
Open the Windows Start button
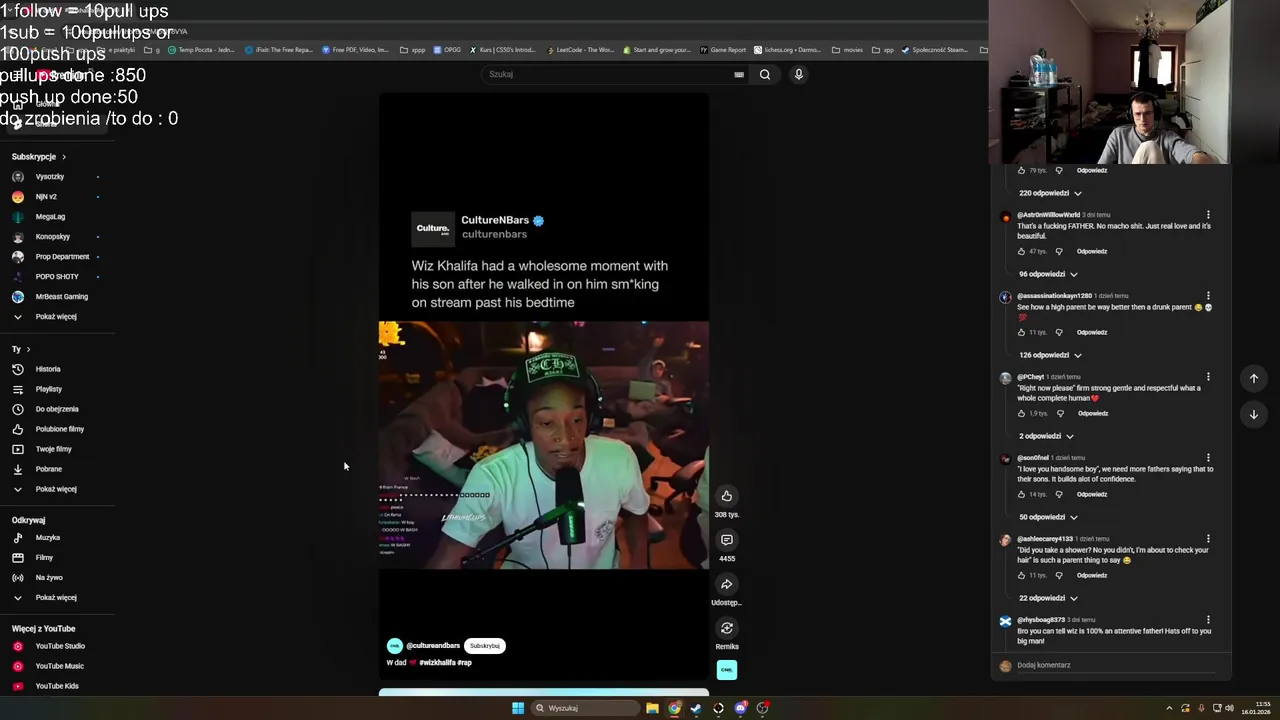(x=518, y=708)
